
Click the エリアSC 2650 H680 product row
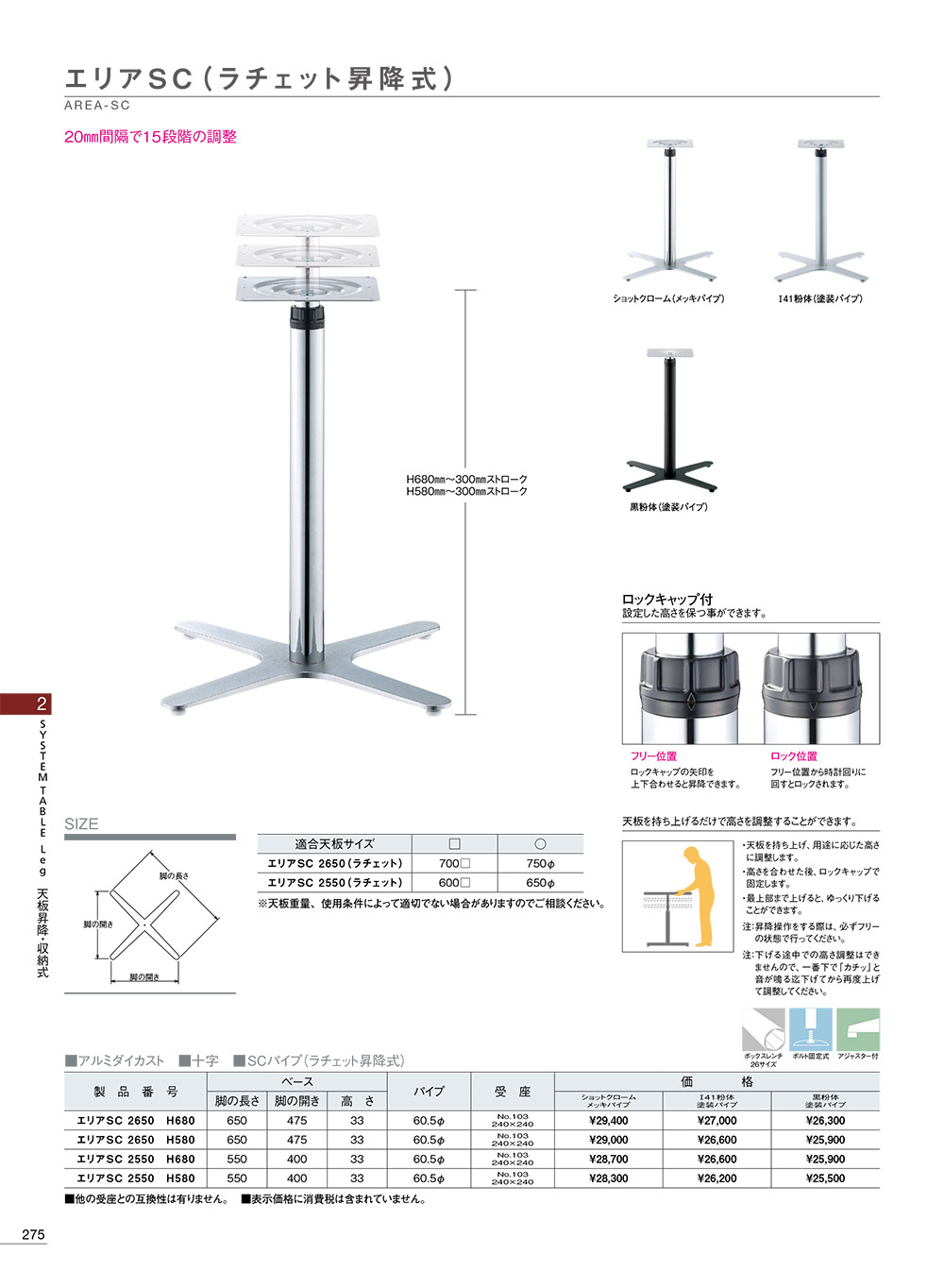pyautogui.click(x=136, y=1121)
